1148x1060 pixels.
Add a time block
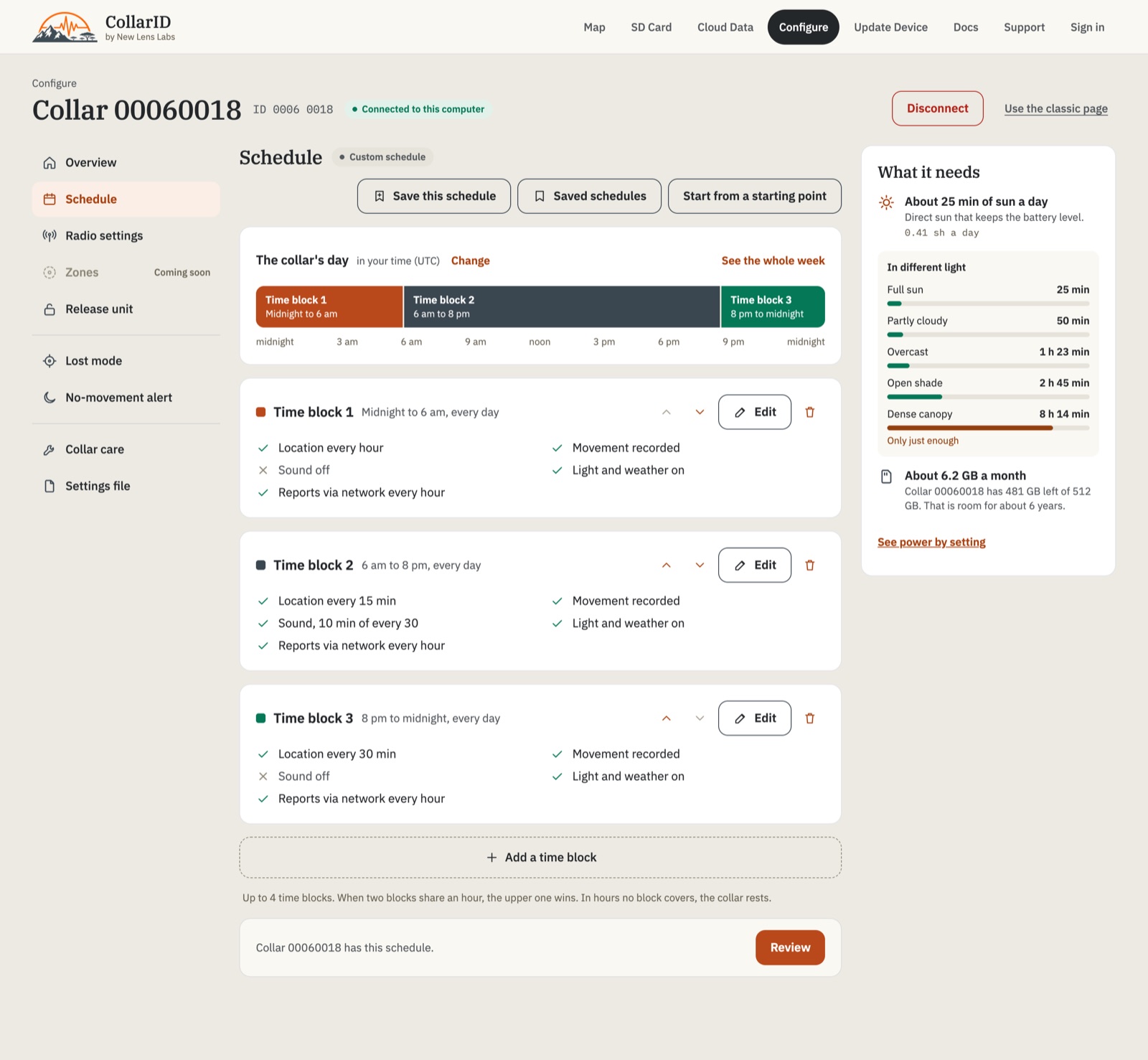coord(540,857)
